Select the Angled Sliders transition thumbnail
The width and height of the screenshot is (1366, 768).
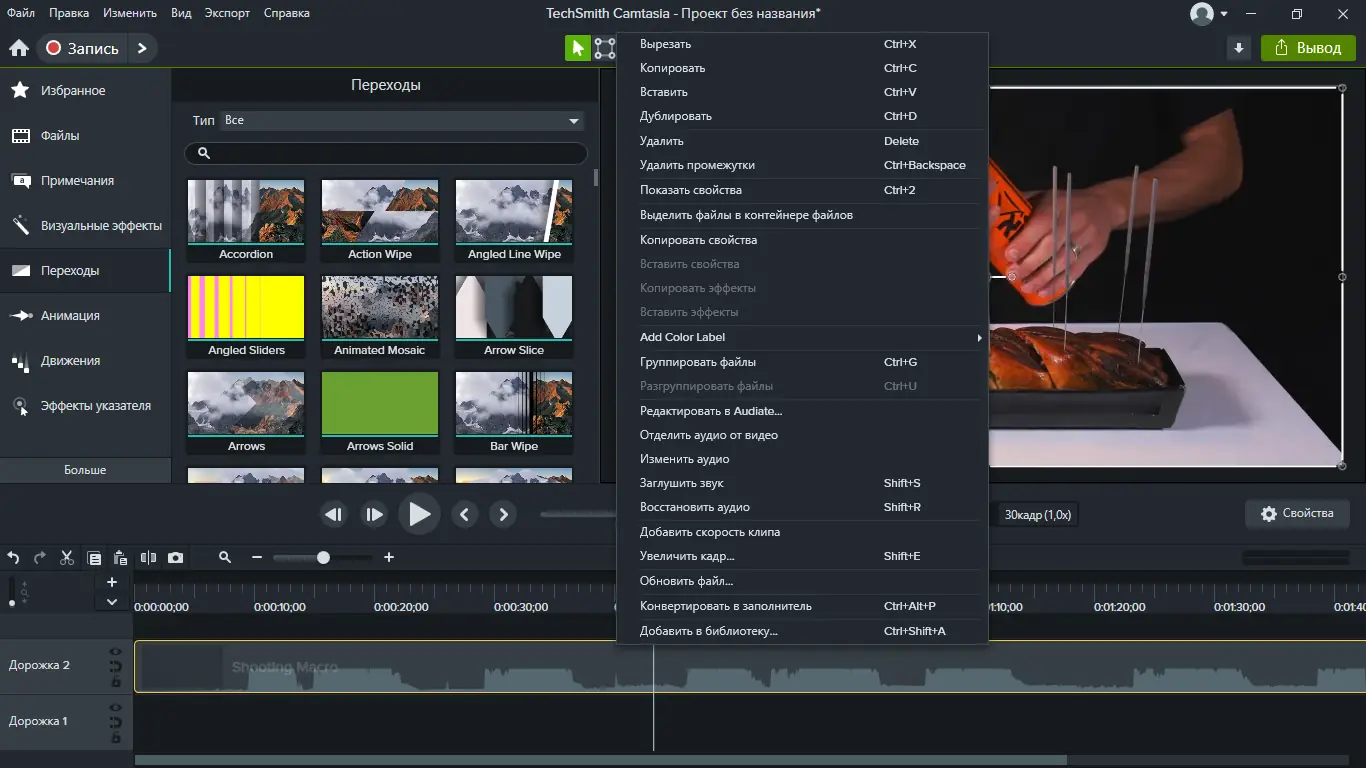tap(246, 308)
